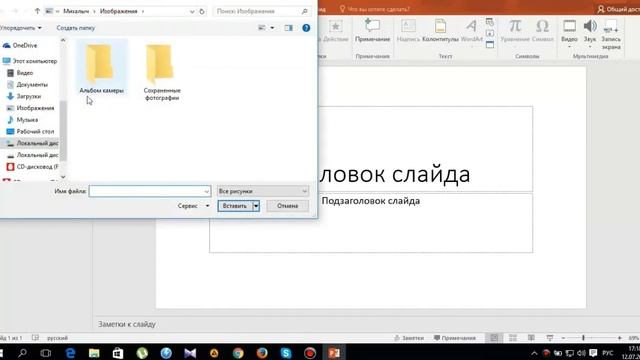Change the view layout icon
Viewport: 640px width, 360px height.
(262, 28)
